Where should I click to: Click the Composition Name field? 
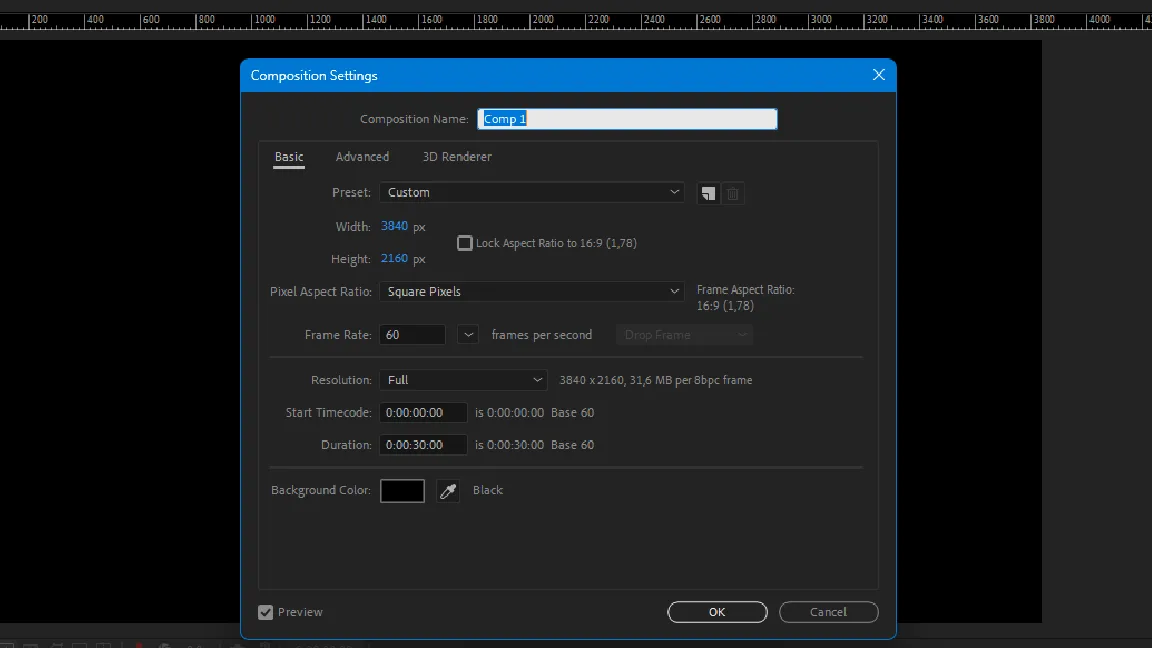[627, 119]
